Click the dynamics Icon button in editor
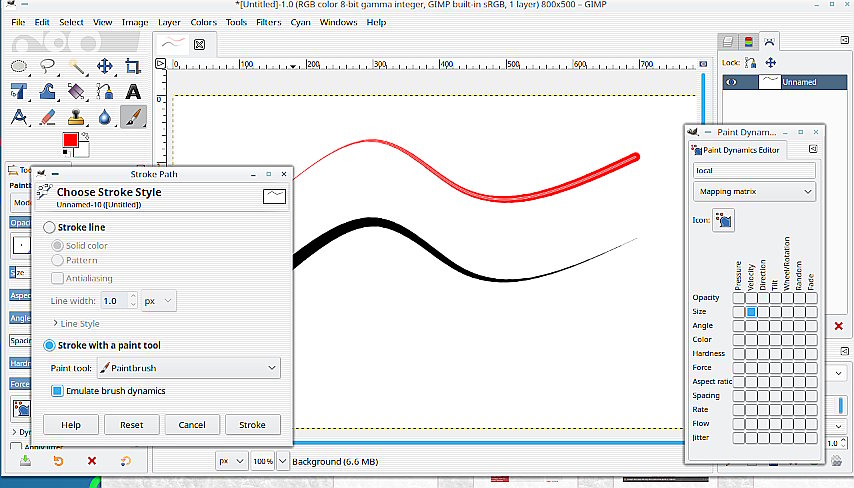The height and width of the screenshot is (488, 854). (723, 220)
